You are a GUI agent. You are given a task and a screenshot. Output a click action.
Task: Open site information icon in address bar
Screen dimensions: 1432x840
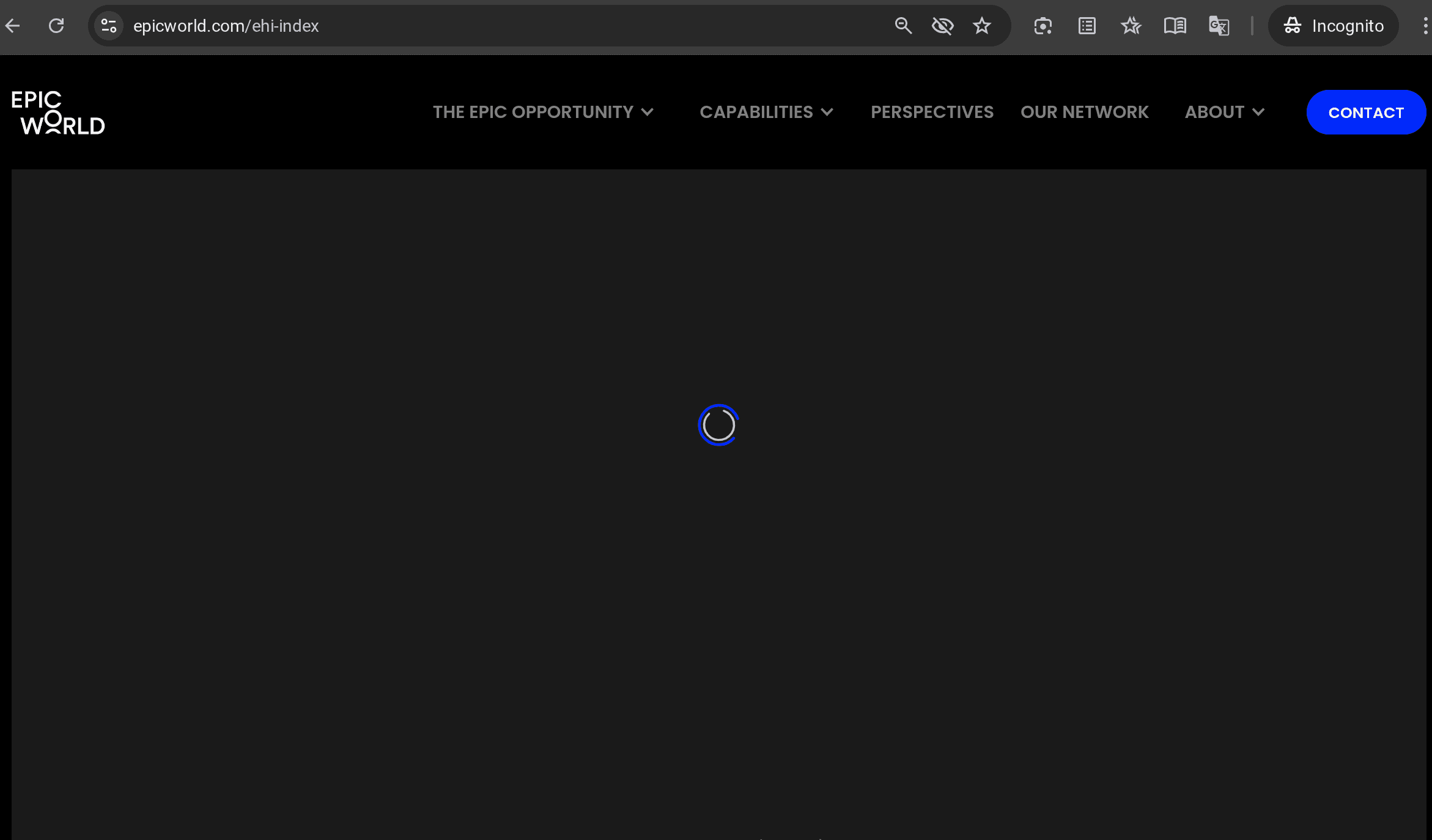point(109,26)
